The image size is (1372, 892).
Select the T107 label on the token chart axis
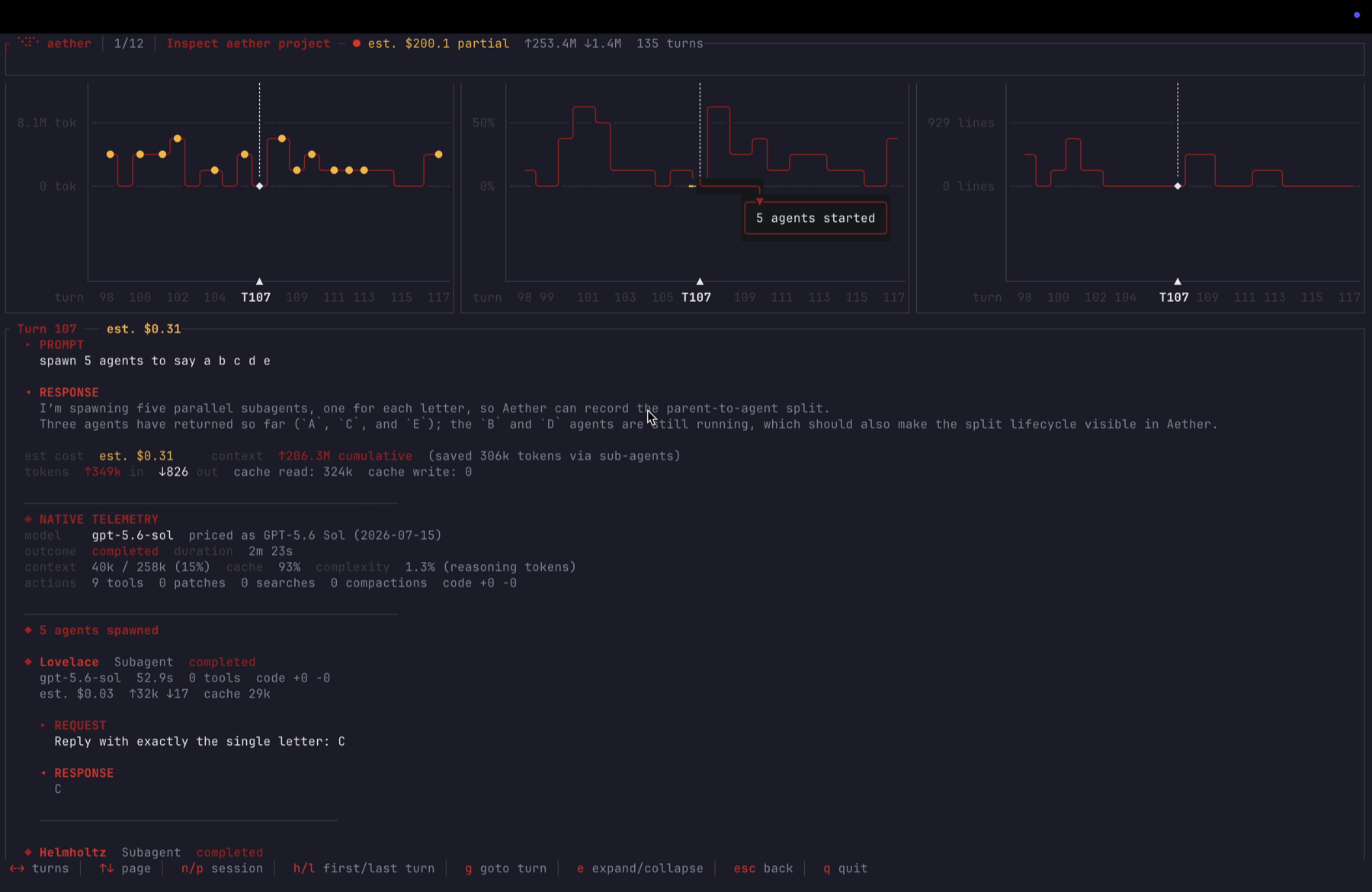point(256,297)
